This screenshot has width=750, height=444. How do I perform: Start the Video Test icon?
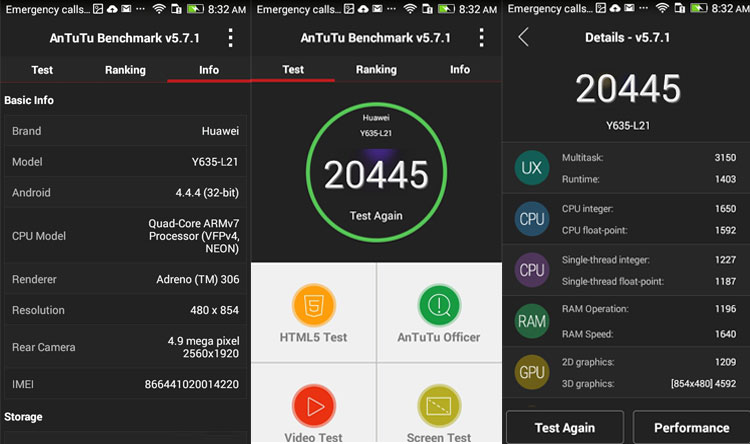[x=314, y=406]
